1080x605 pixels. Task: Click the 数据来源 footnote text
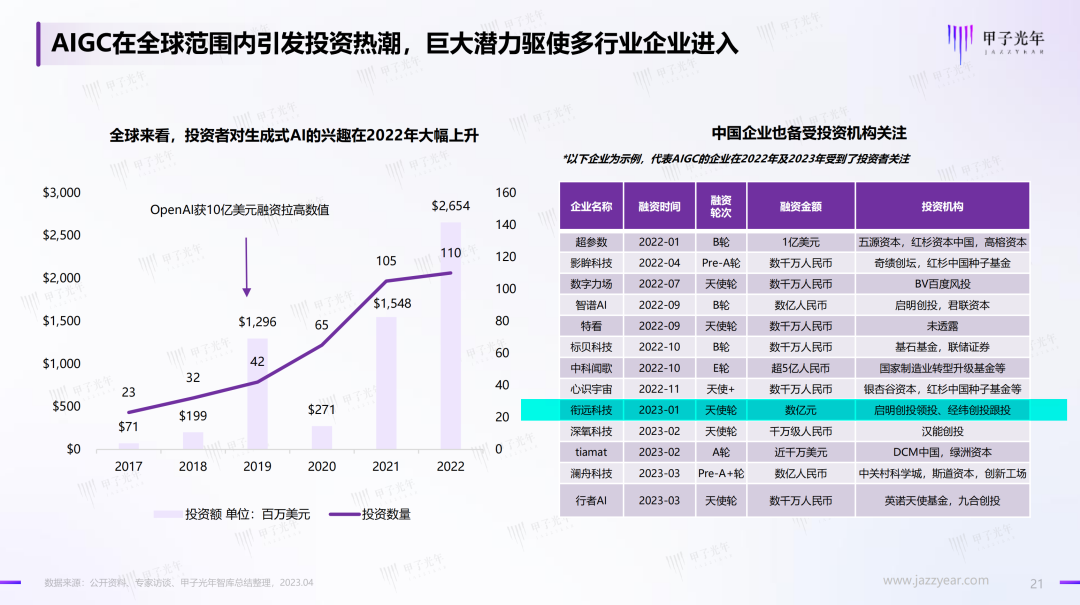(x=178, y=582)
